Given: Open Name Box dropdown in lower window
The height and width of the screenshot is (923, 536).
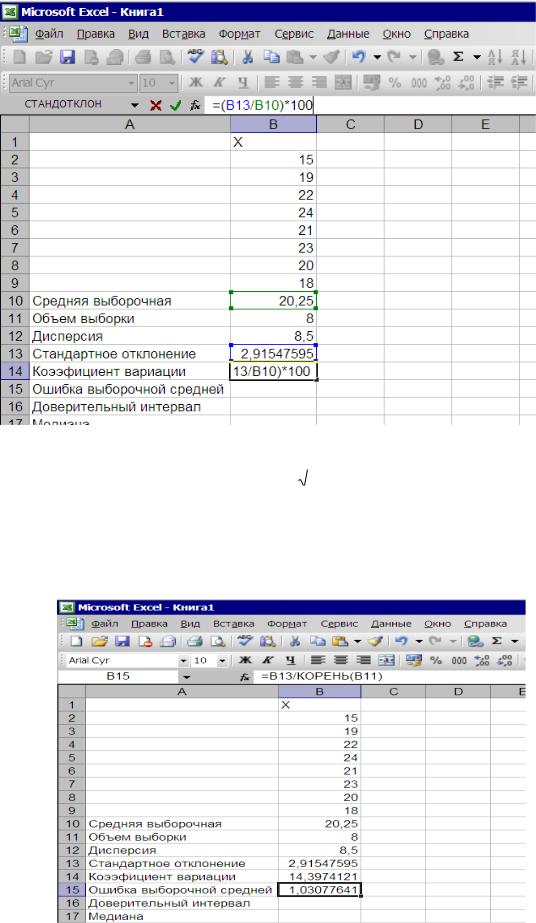Looking at the screenshot, I should pos(187,677).
